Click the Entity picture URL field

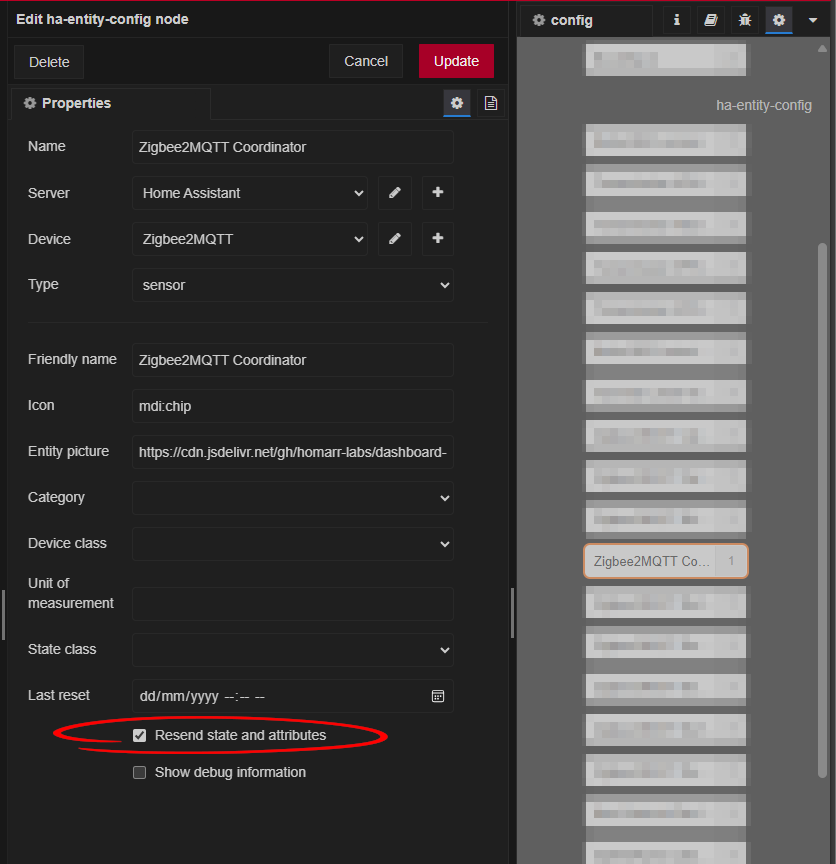(x=293, y=452)
